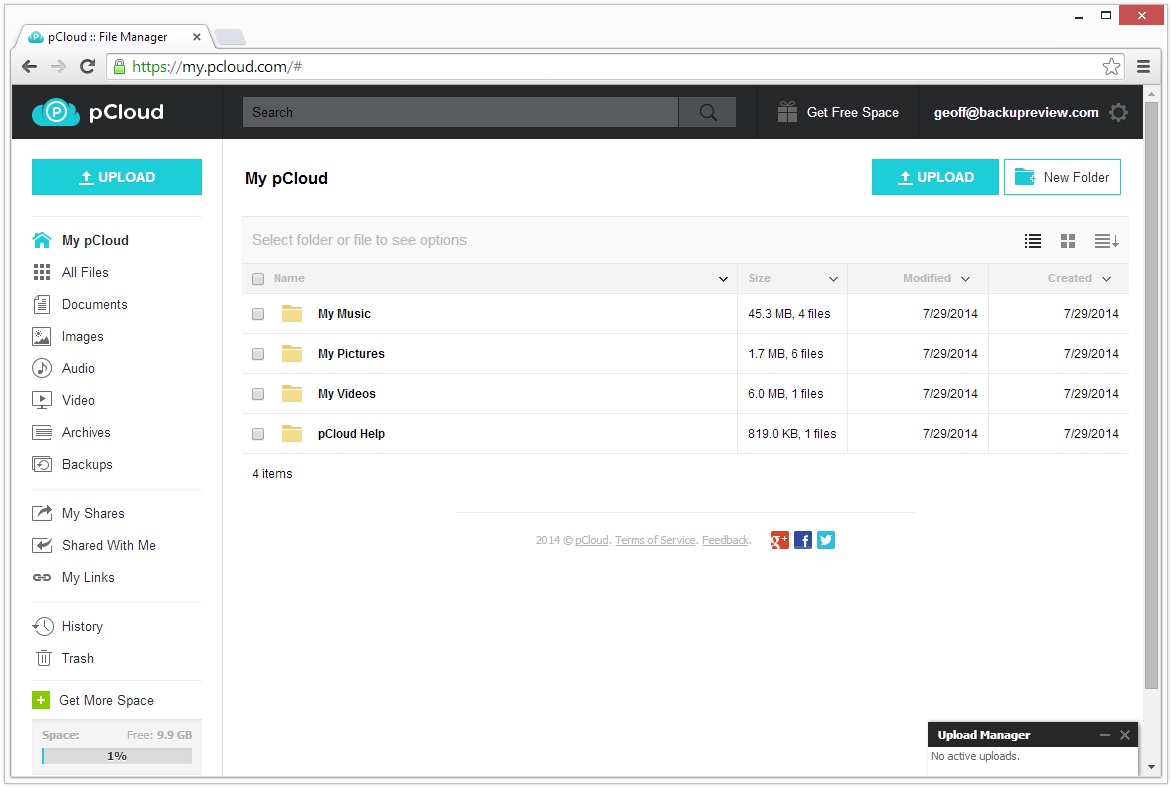Expand the Name column dropdown arrow

[x=723, y=279]
